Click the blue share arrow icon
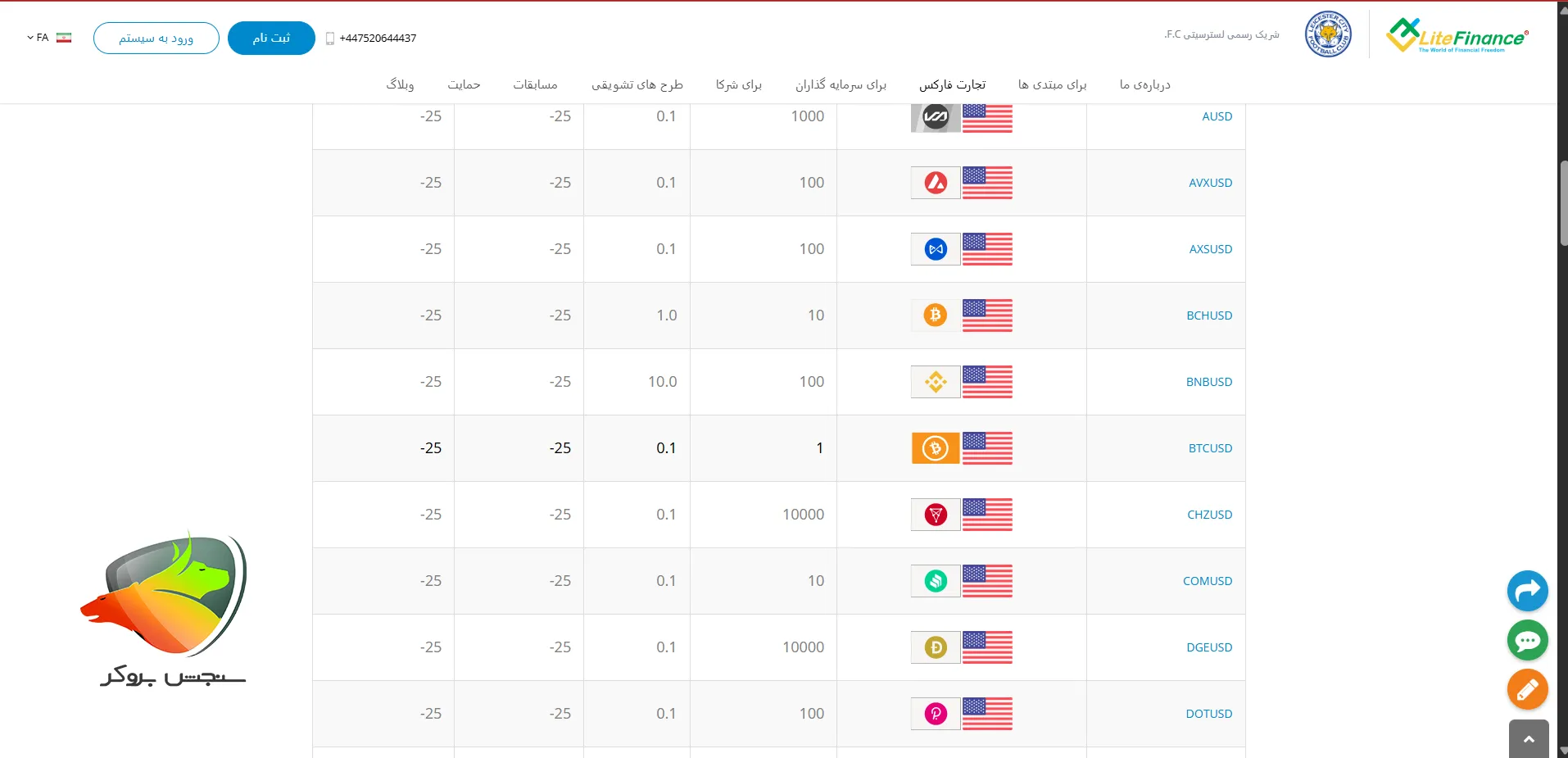 coord(1527,591)
